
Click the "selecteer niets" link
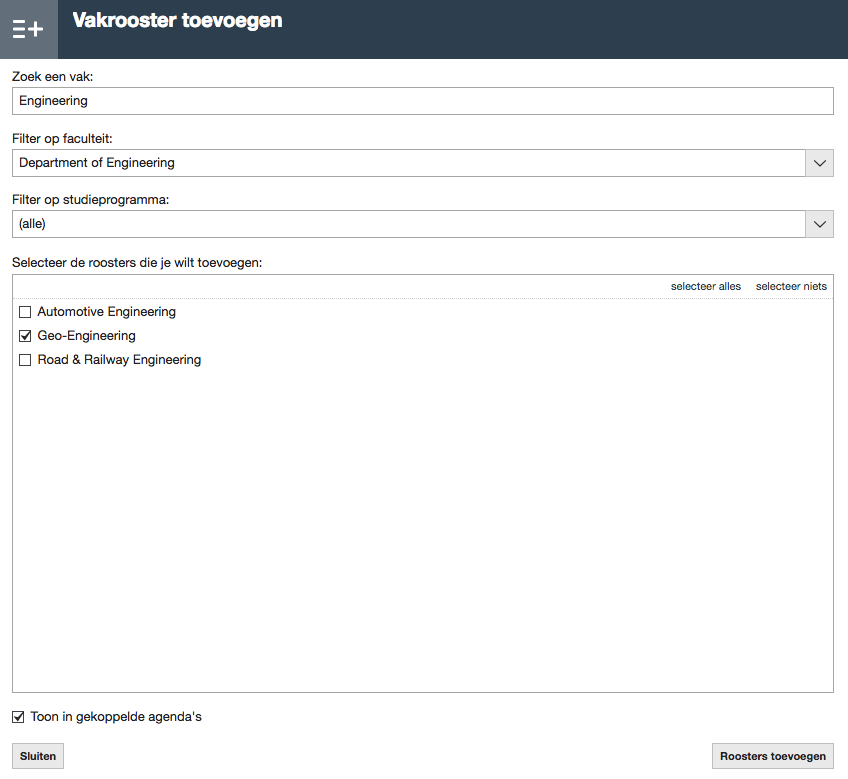[791, 286]
